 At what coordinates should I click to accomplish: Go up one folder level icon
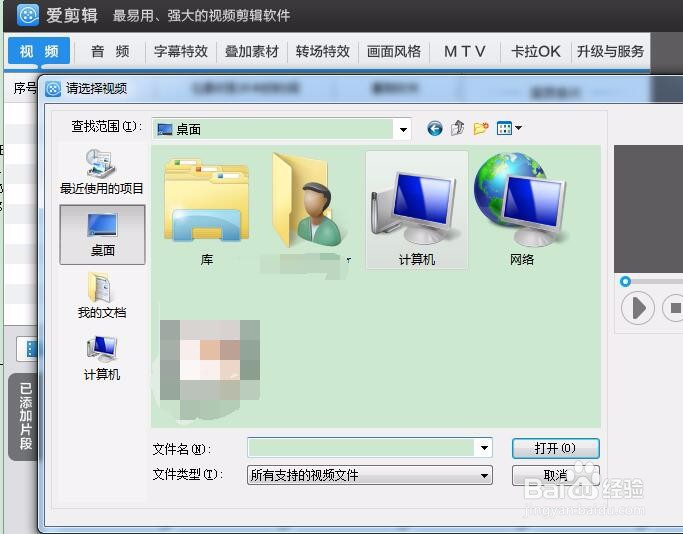point(457,128)
